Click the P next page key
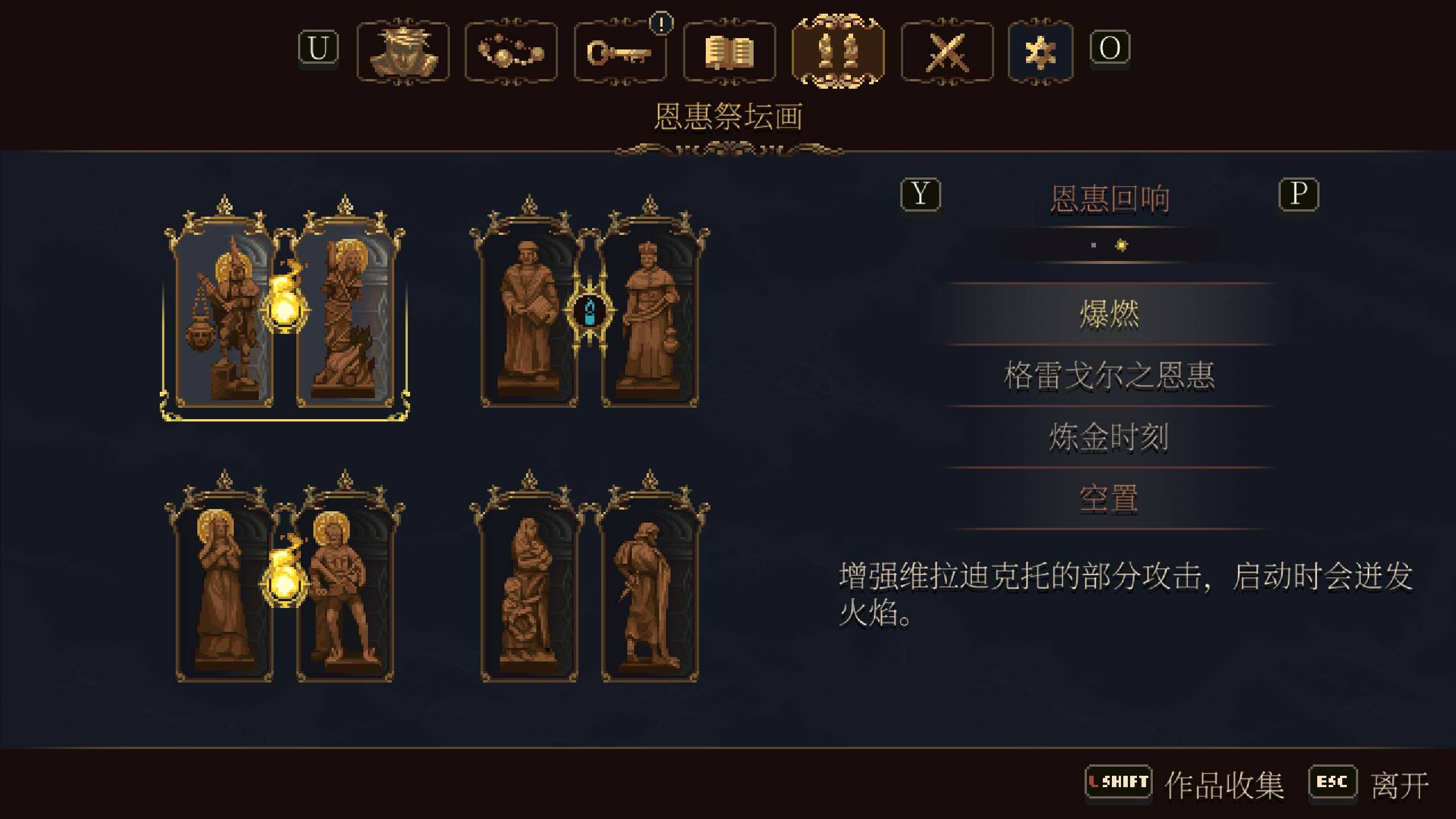Image resolution: width=1456 pixels, height=819 pixels. click(1298, 195)
